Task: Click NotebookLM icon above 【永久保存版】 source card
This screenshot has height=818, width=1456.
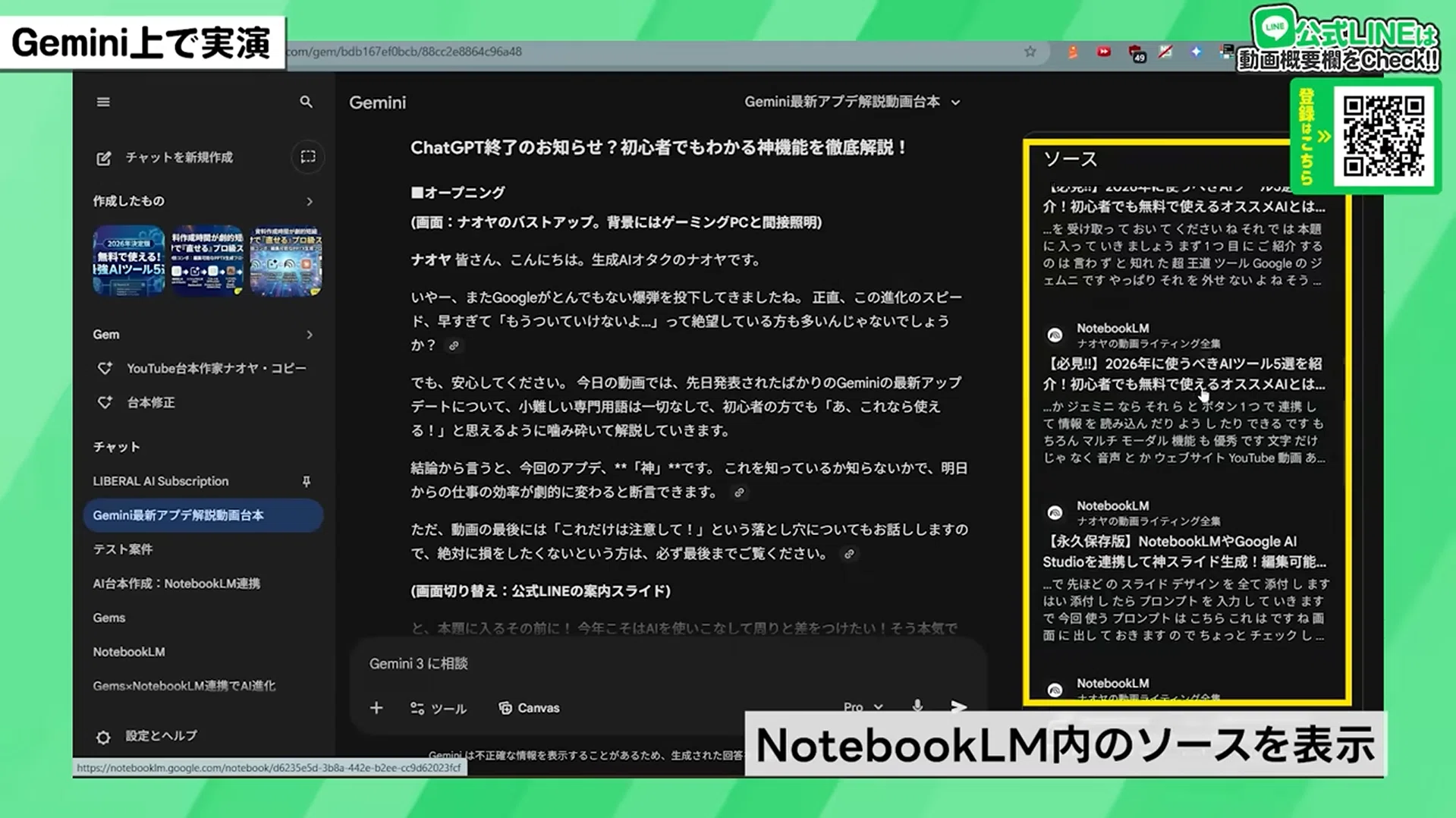Action: tap(1055, 513)
